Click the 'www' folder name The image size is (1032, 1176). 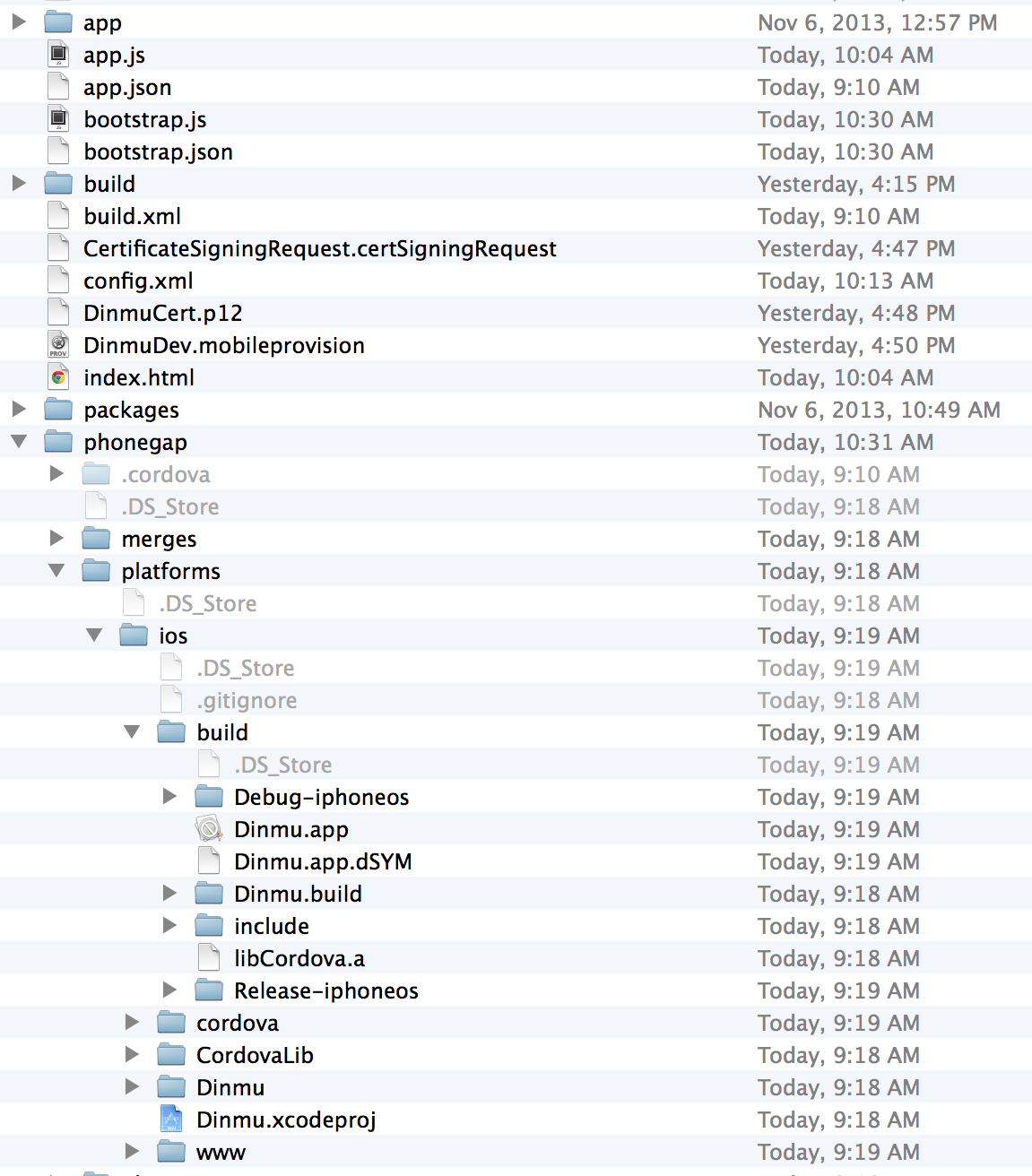221,1153
